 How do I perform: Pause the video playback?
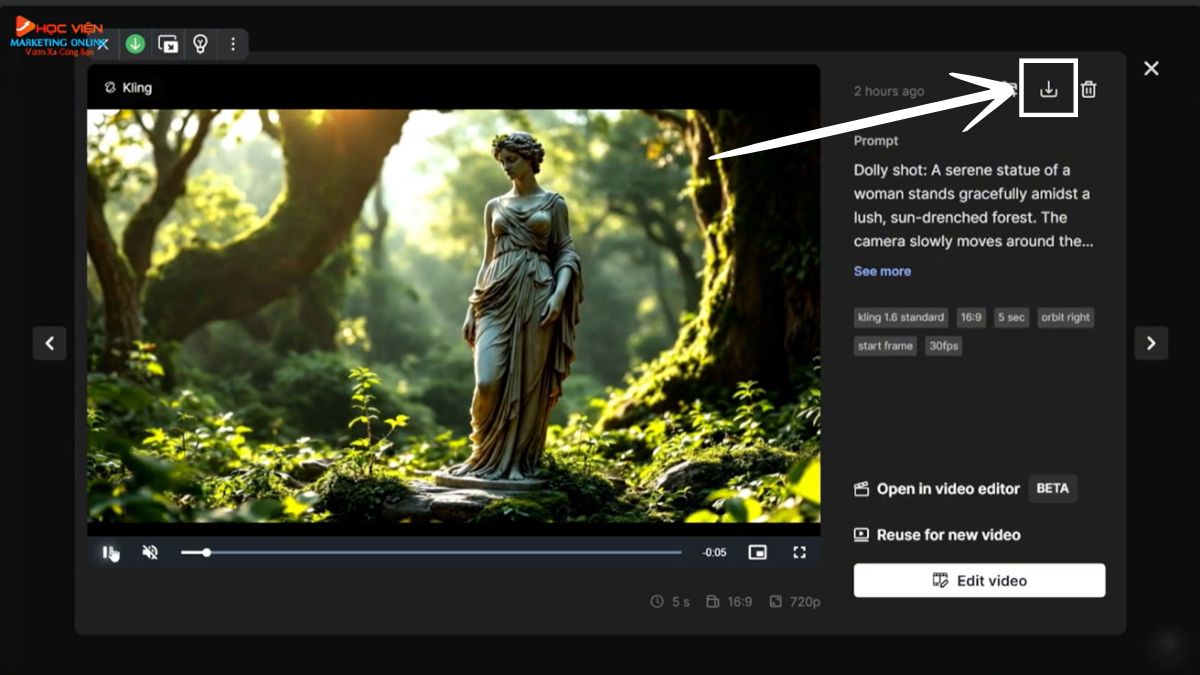(108, 552)
